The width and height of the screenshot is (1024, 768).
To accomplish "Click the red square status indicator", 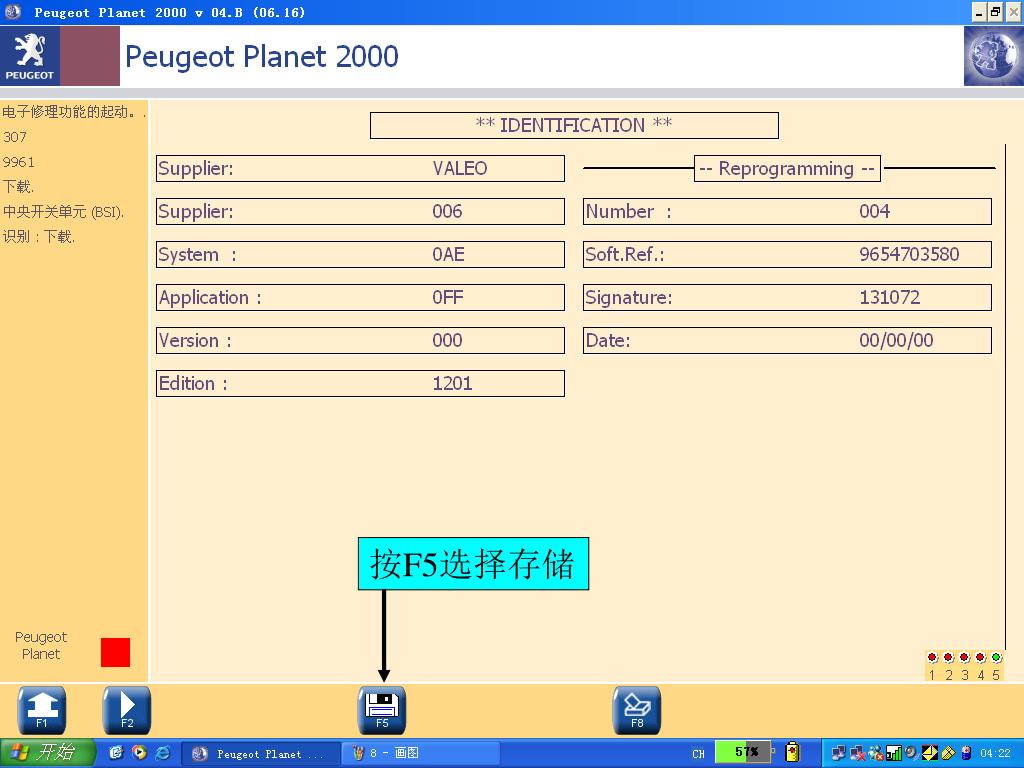I will 116,652.
